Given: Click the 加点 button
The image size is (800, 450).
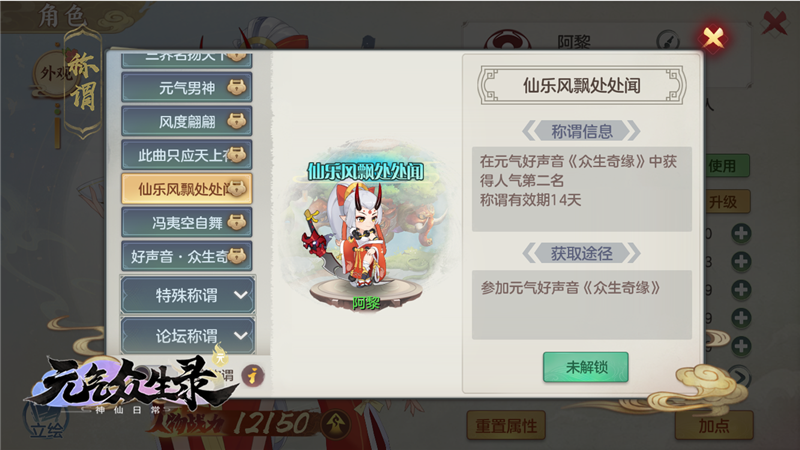Looking at the screenshot, I should [714, 425].
